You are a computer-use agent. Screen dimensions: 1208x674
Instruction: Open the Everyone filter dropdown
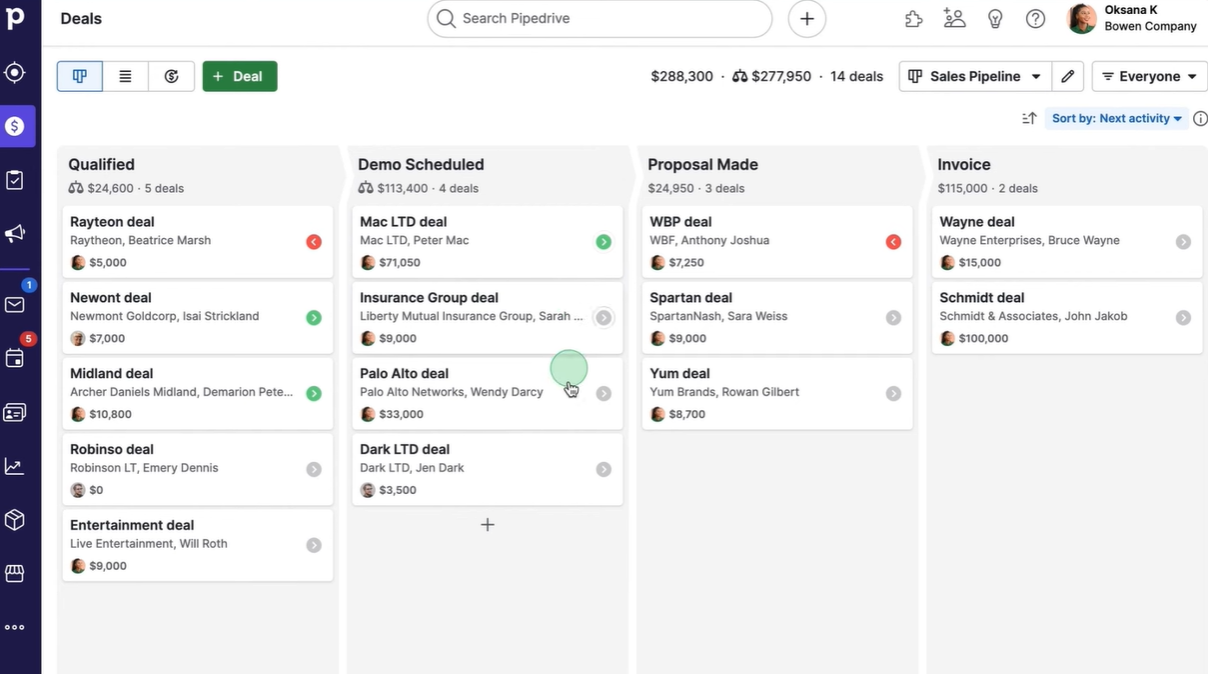1148,75
